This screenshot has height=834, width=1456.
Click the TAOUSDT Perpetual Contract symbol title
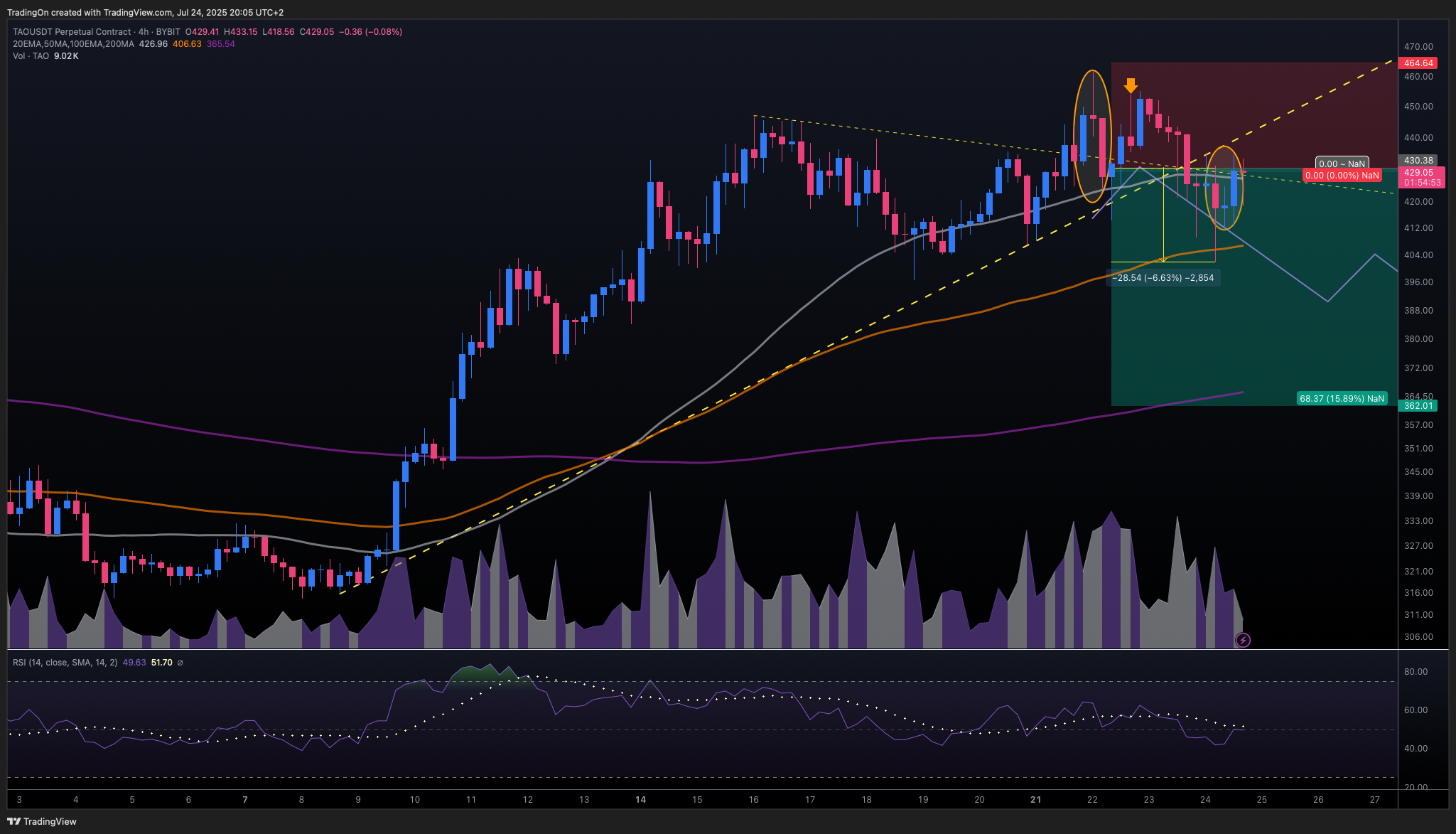coord(72,32)
